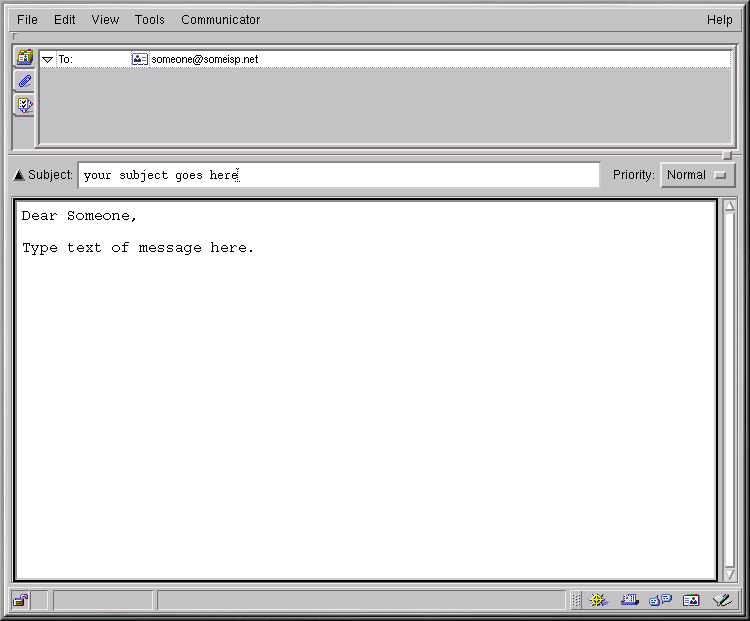Open the To: recipient type dropdown

coord(48,60)
